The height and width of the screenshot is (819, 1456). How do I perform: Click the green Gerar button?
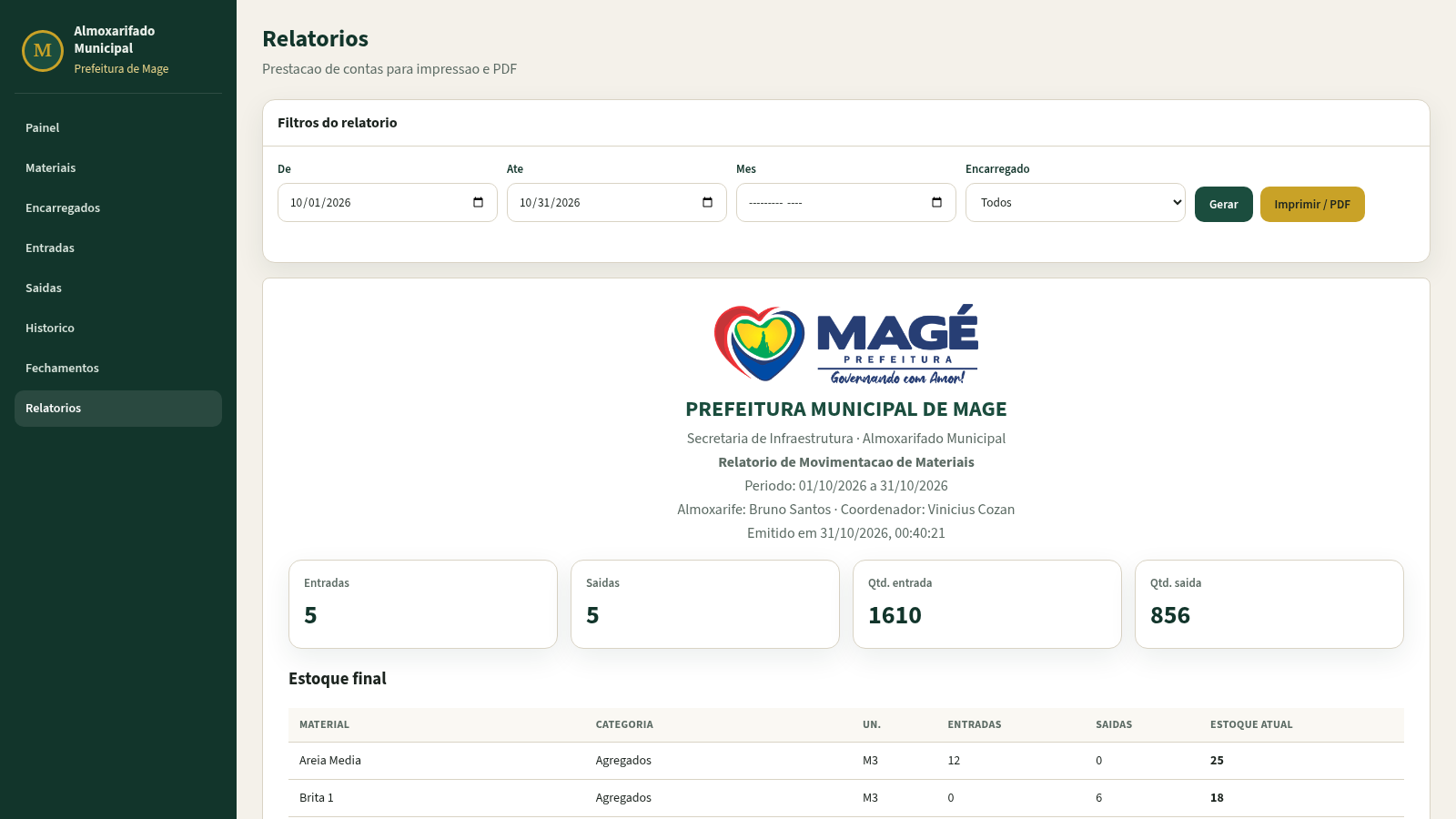click(x=1224, y=204)
